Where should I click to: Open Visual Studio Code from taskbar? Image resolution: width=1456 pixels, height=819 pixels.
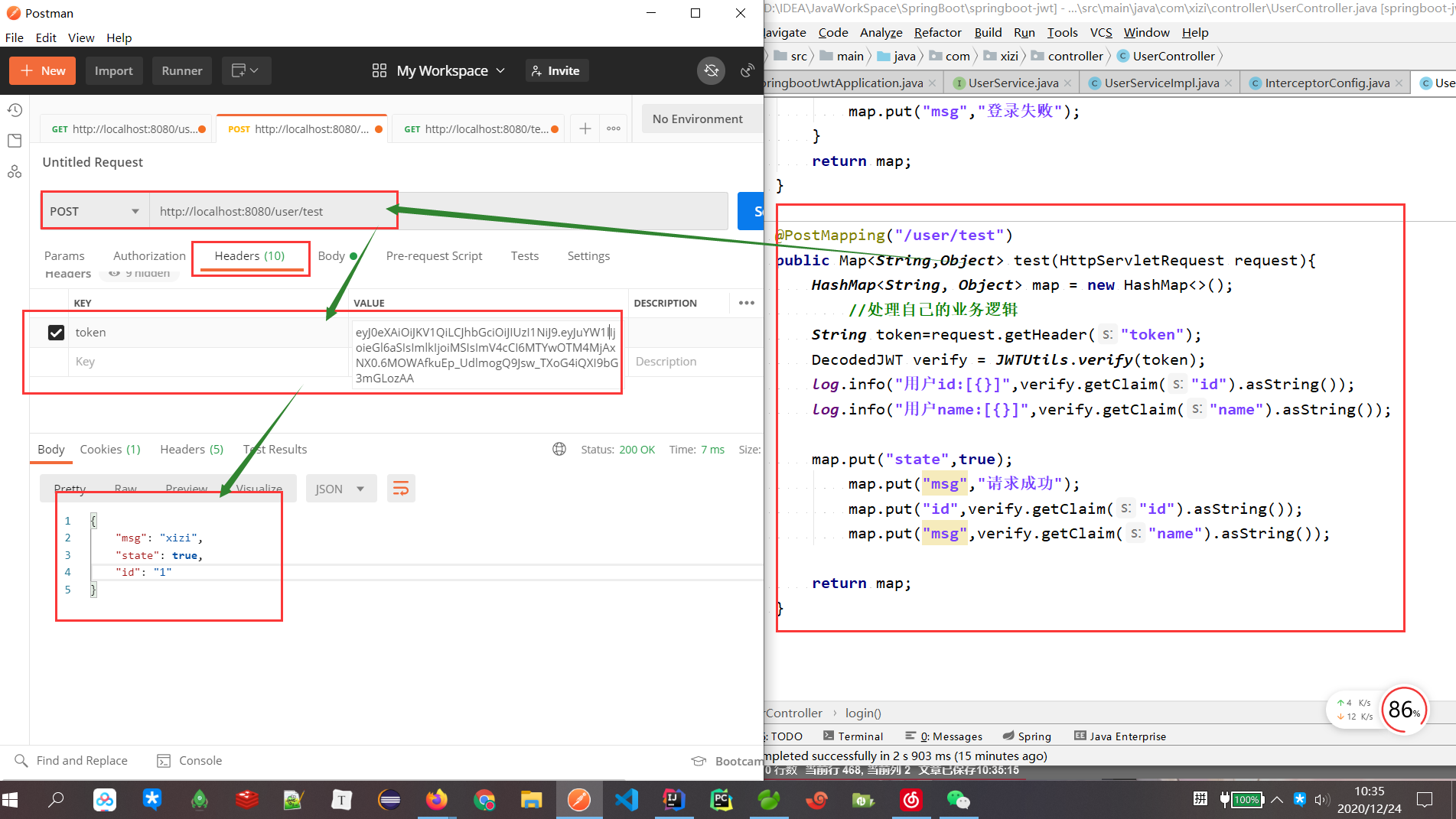tap(627, 800)
